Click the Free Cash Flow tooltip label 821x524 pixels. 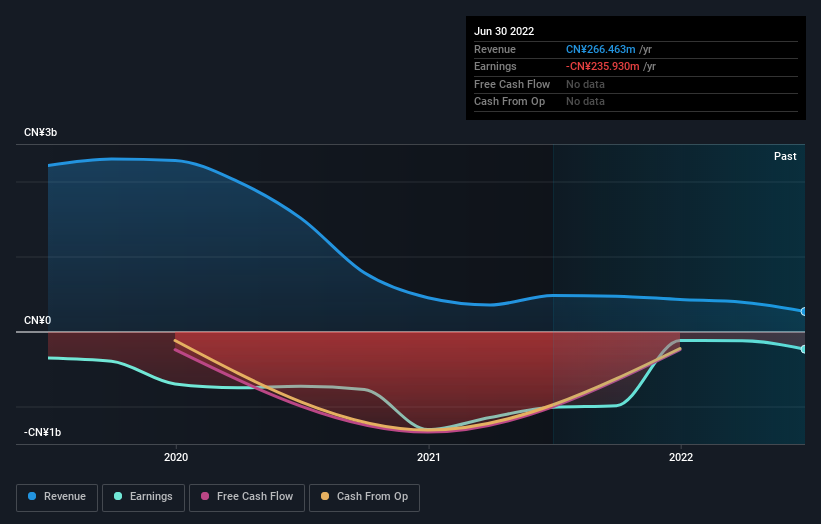click(512, 84)
